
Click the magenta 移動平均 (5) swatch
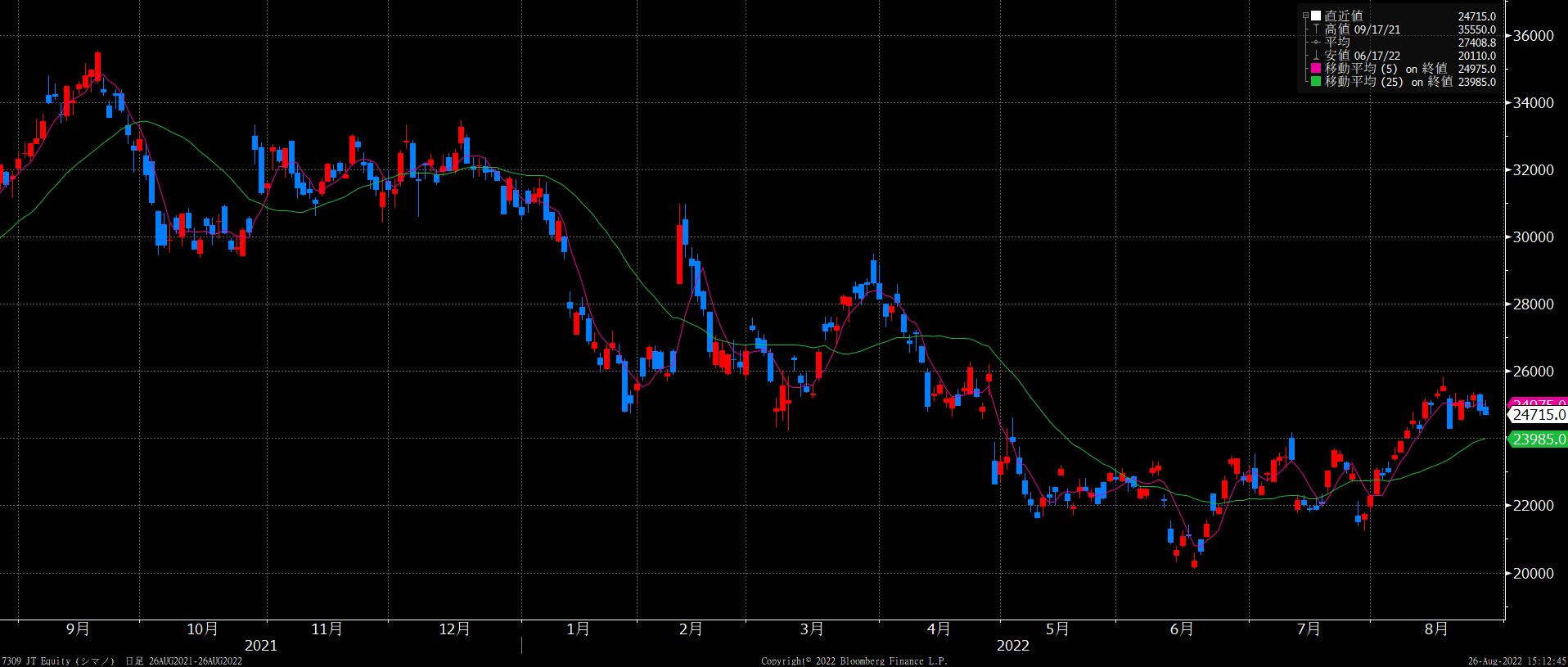(1316, 69)
